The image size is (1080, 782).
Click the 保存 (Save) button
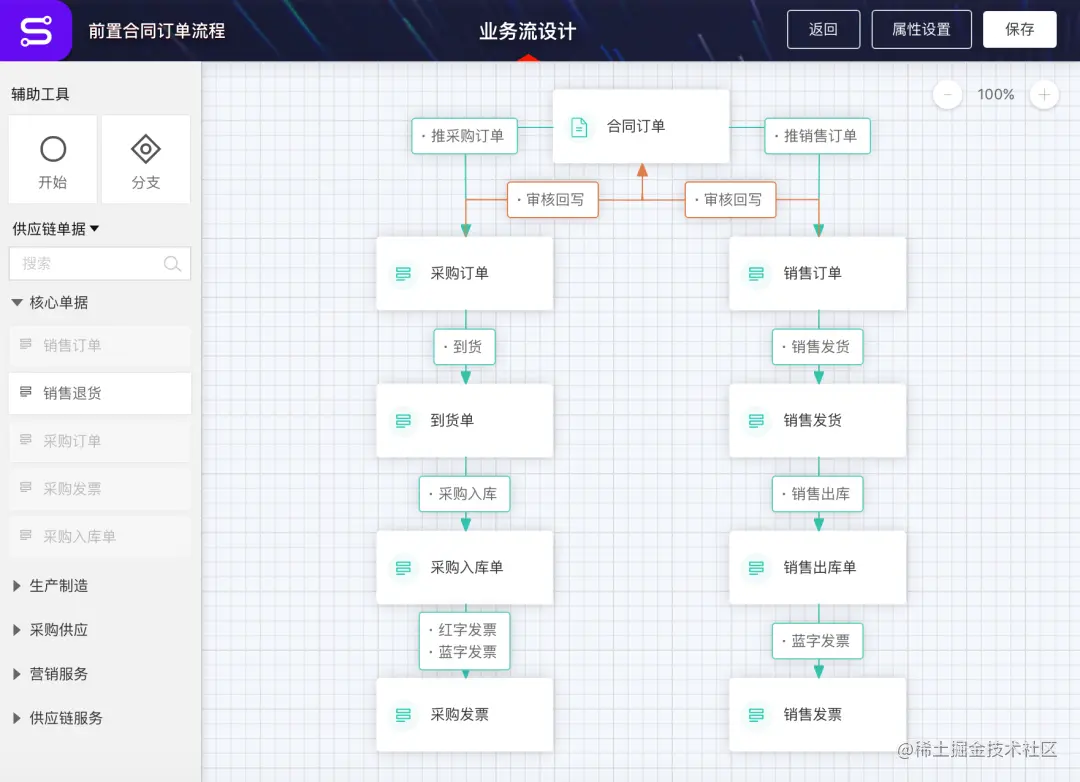(1019, 29)
